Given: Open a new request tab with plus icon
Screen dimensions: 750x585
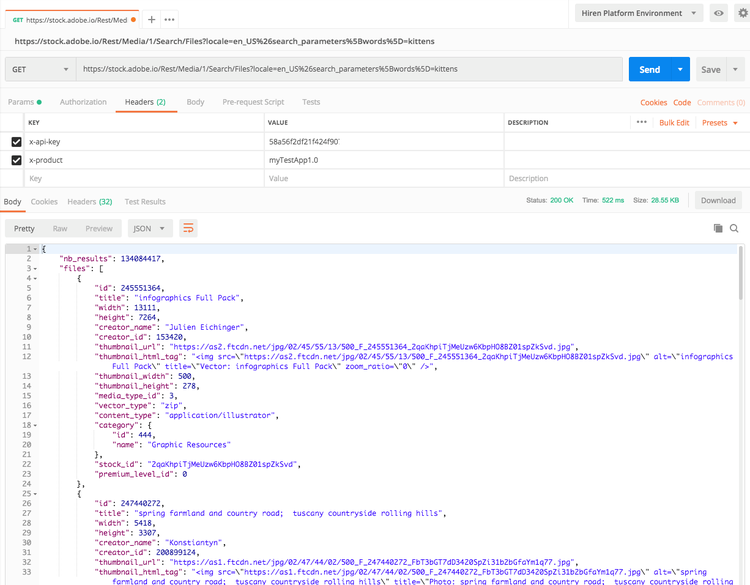Looking at the screenshot, I should 151,19.
